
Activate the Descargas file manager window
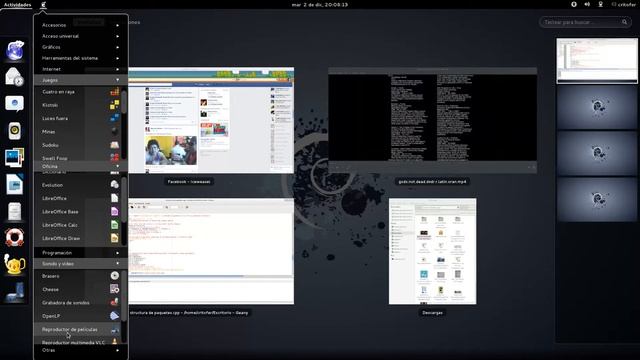(433, 251)
